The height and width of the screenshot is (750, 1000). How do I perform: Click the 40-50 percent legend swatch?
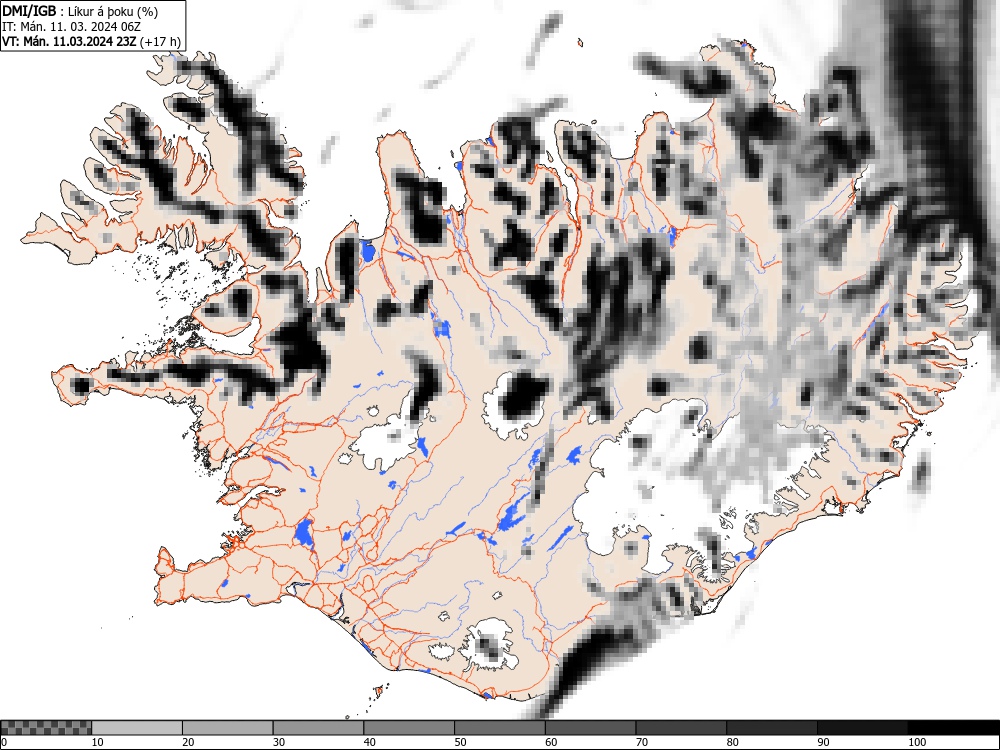(409, 728)
